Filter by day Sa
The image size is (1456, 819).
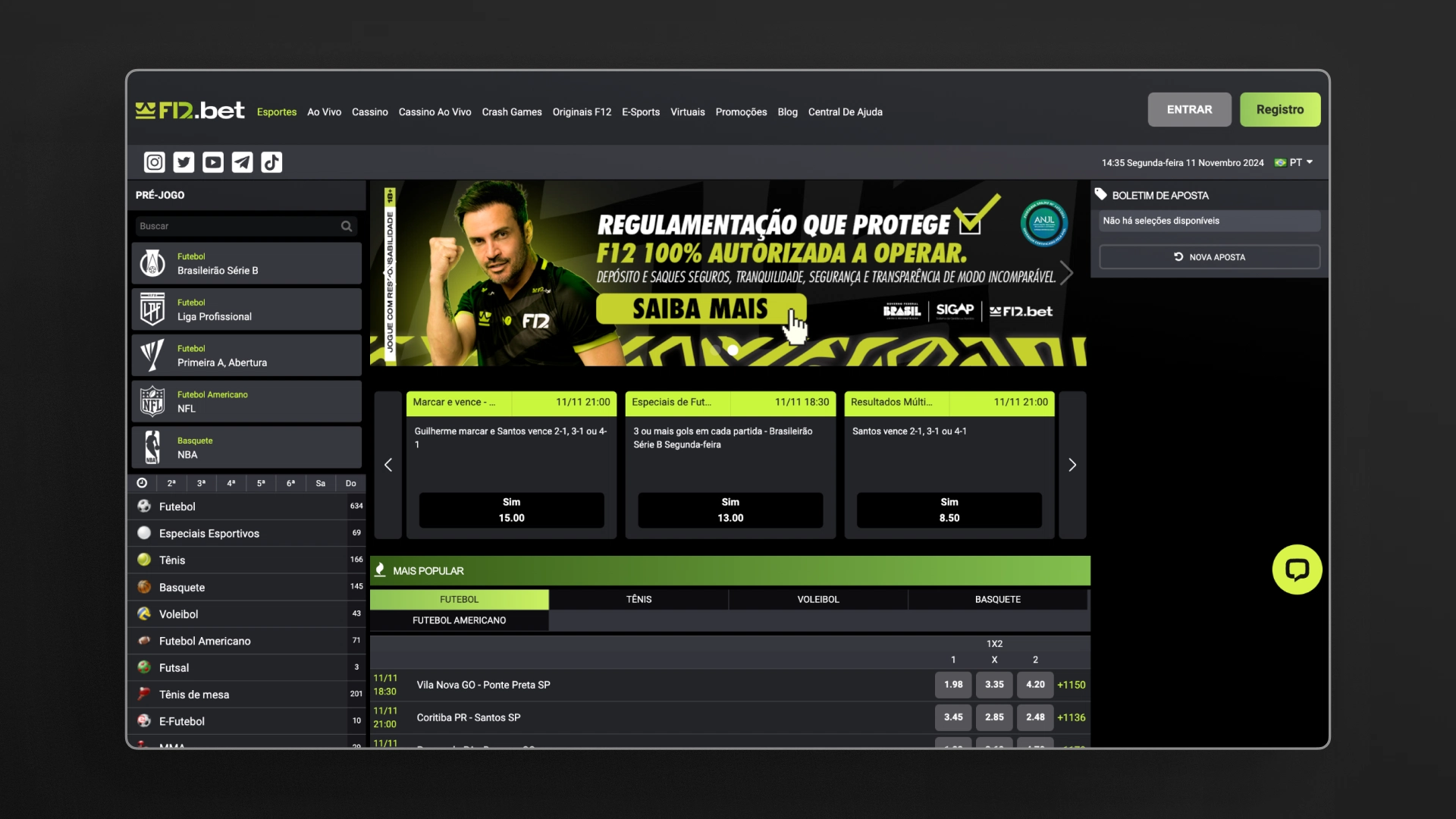point(321,483)
